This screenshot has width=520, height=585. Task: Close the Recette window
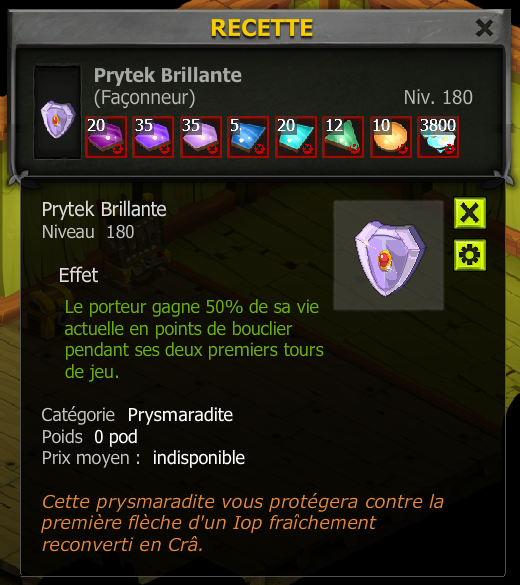485,28
